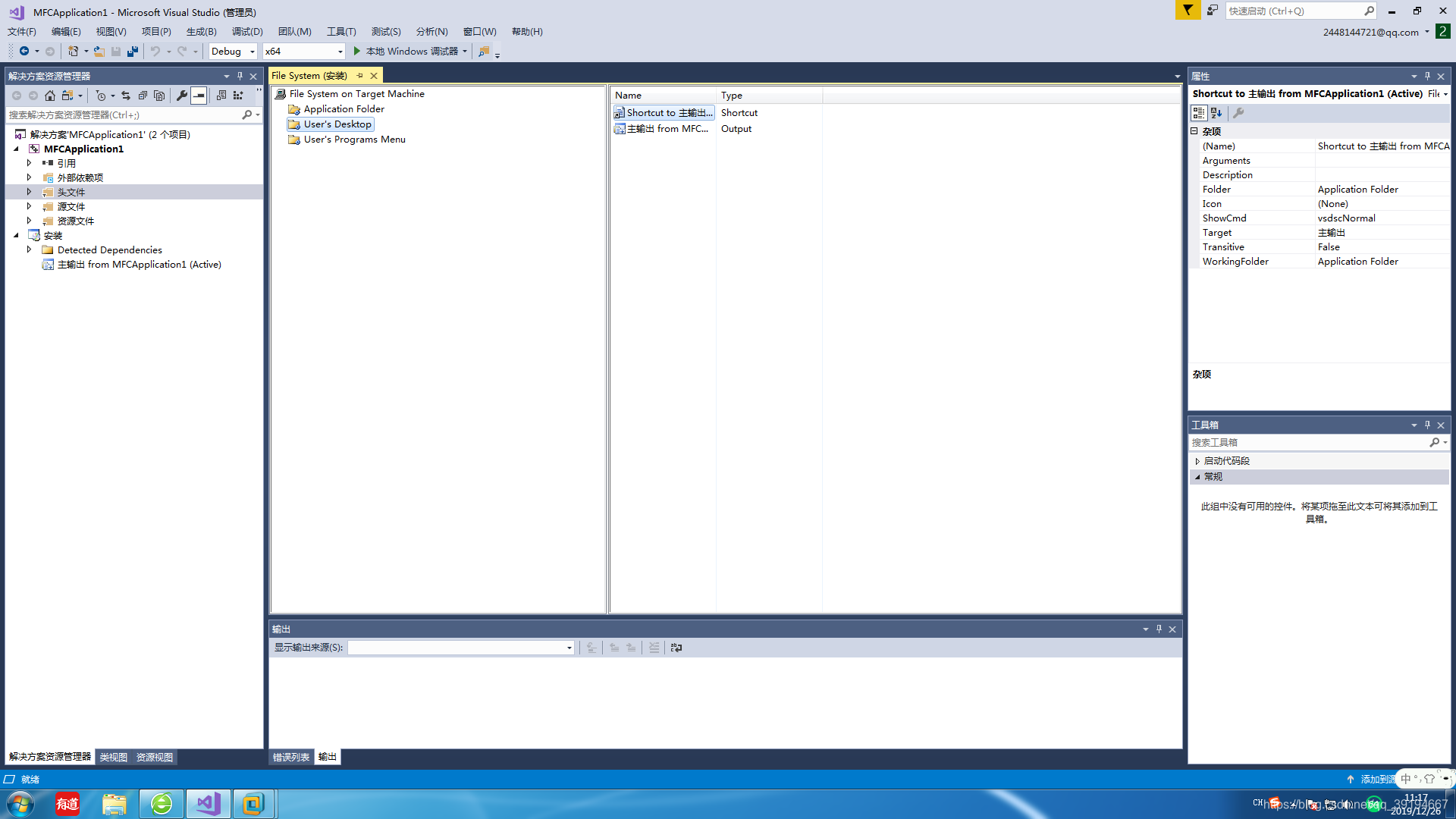Click the Type column header

coord(769,96)
